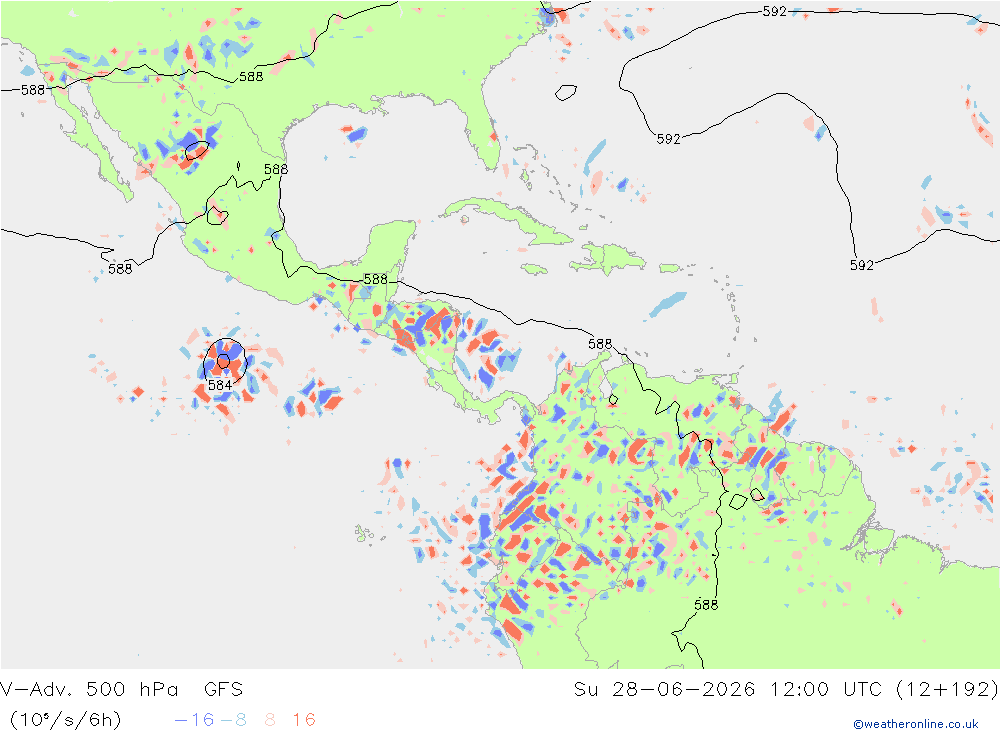Screen dimensions: 1000x733
Task: Click the GFS model label
Action: (x=224, y=689)
